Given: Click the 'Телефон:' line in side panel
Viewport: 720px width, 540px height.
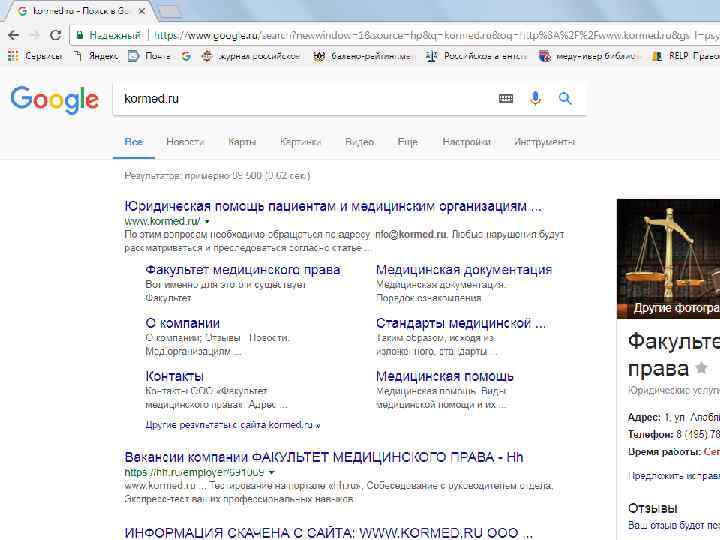Looking at the screenshot, I should pyautogui.click(x=674, y=434).
